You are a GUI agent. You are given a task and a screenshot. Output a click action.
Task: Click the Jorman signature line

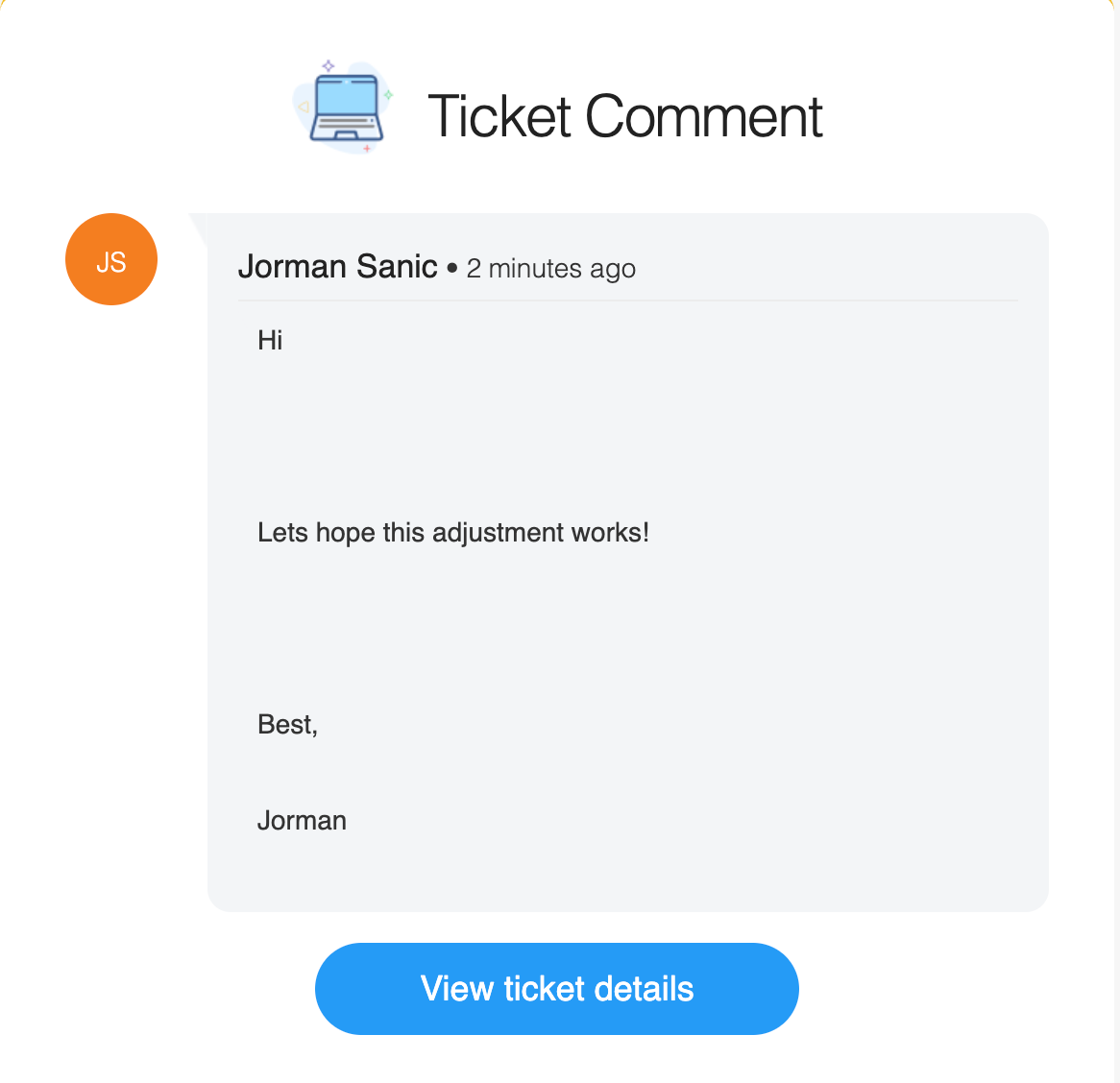tap(302, 821)
